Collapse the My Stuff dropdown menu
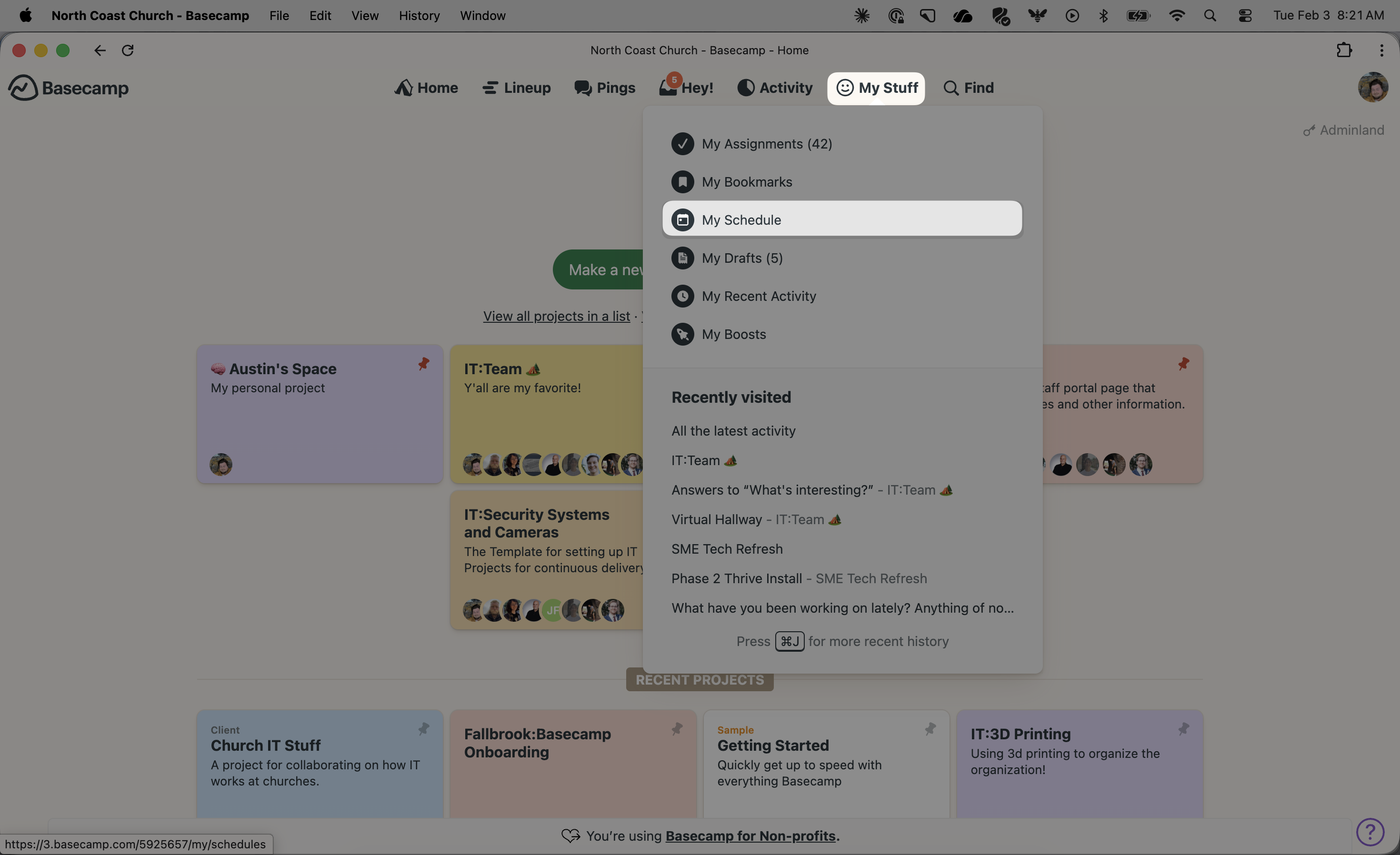 [x=876, y=88]
